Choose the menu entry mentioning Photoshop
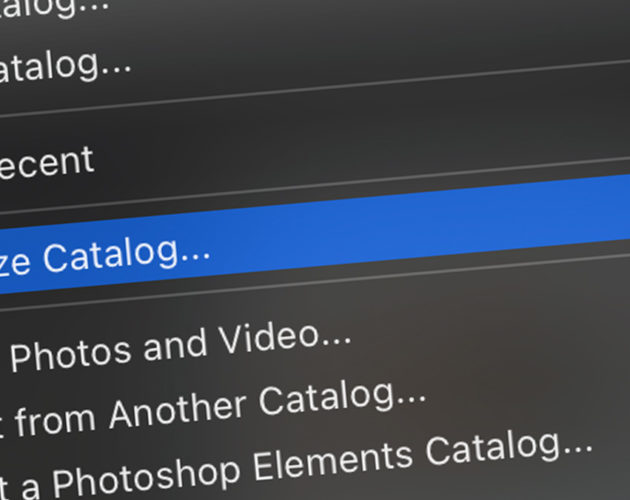 coord(295,466)
